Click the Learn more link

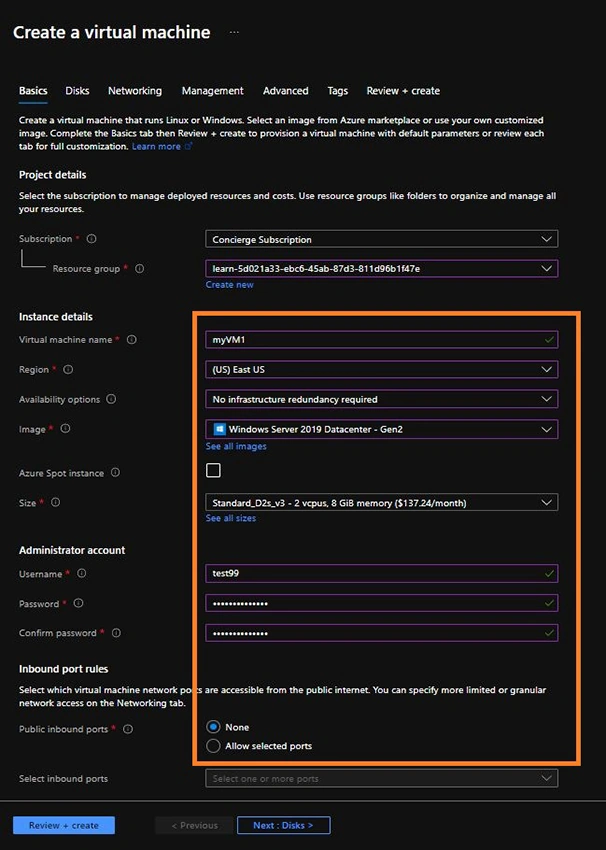(156, 146)
